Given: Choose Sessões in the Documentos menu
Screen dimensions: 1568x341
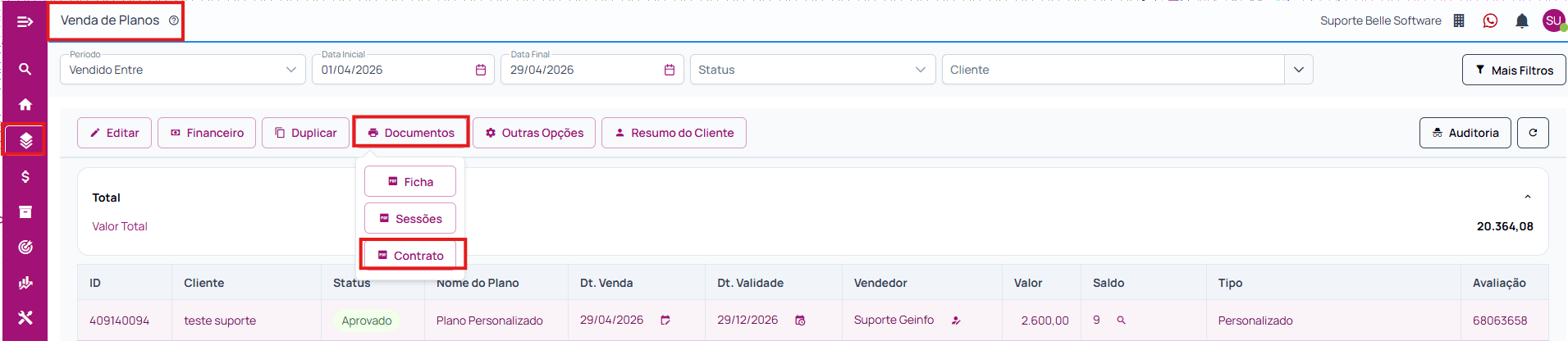Looking at the screenshot, I should (410, 218).
